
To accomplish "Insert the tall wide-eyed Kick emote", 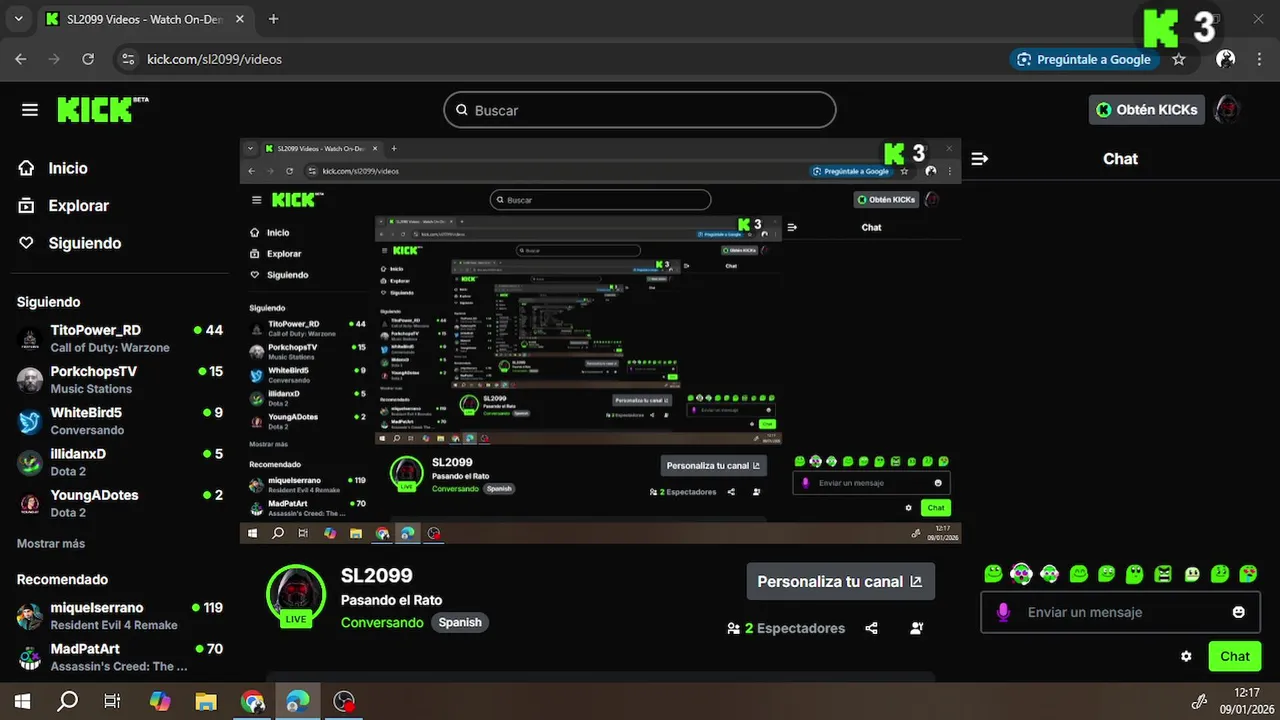I will click(x=1135, y=574).
